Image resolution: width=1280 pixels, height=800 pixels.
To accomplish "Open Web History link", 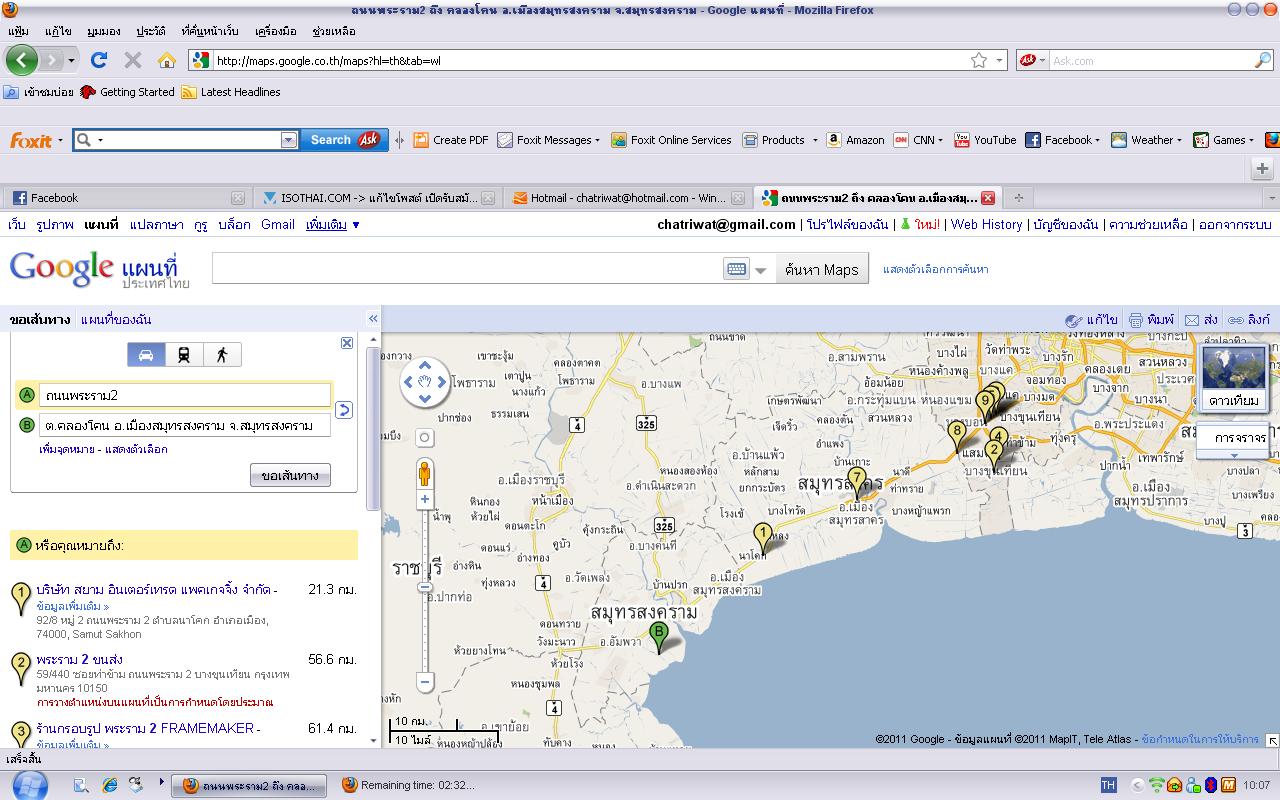I will pyautogui.click(x=986, y=225).
